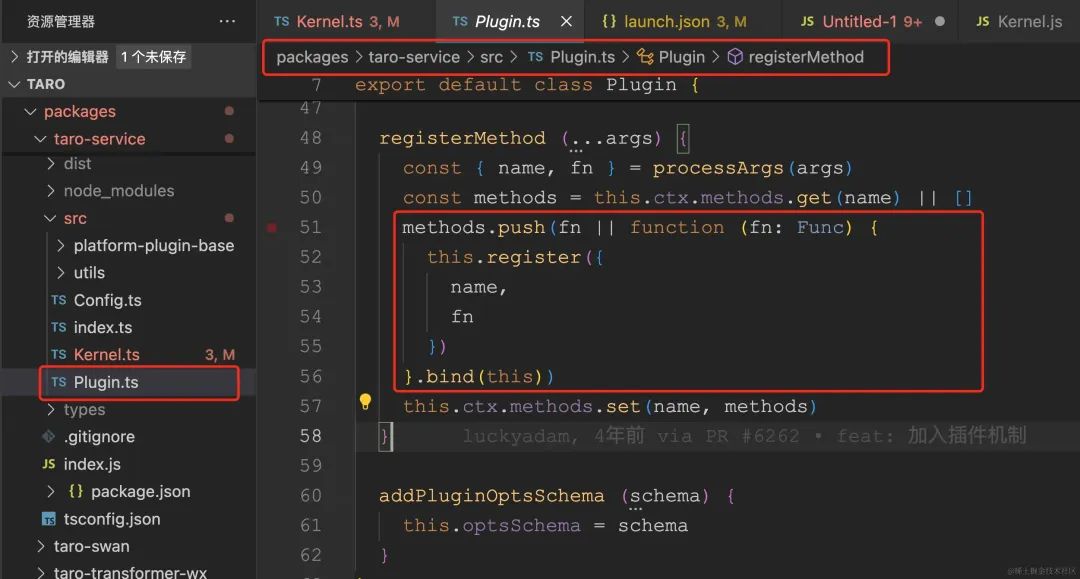Expand the types folder
The height and width of the screenshot is (579, 1080).
tap(50, 410)
